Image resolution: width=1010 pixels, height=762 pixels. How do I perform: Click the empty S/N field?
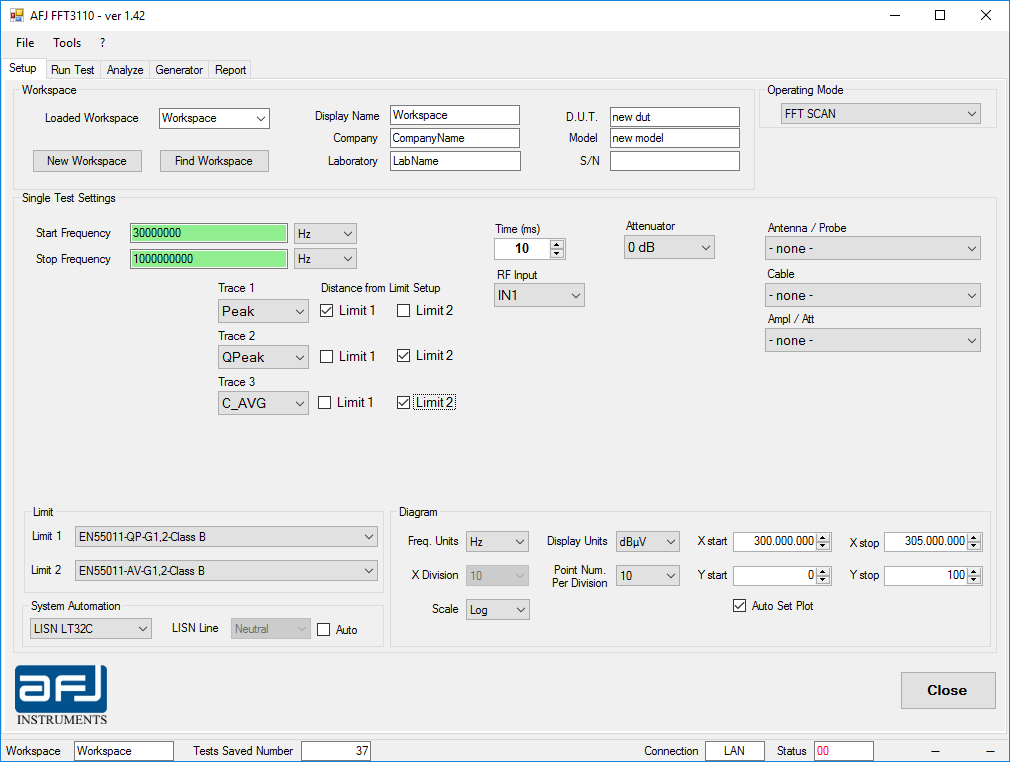pyautogui.click(x=674, y=161)
